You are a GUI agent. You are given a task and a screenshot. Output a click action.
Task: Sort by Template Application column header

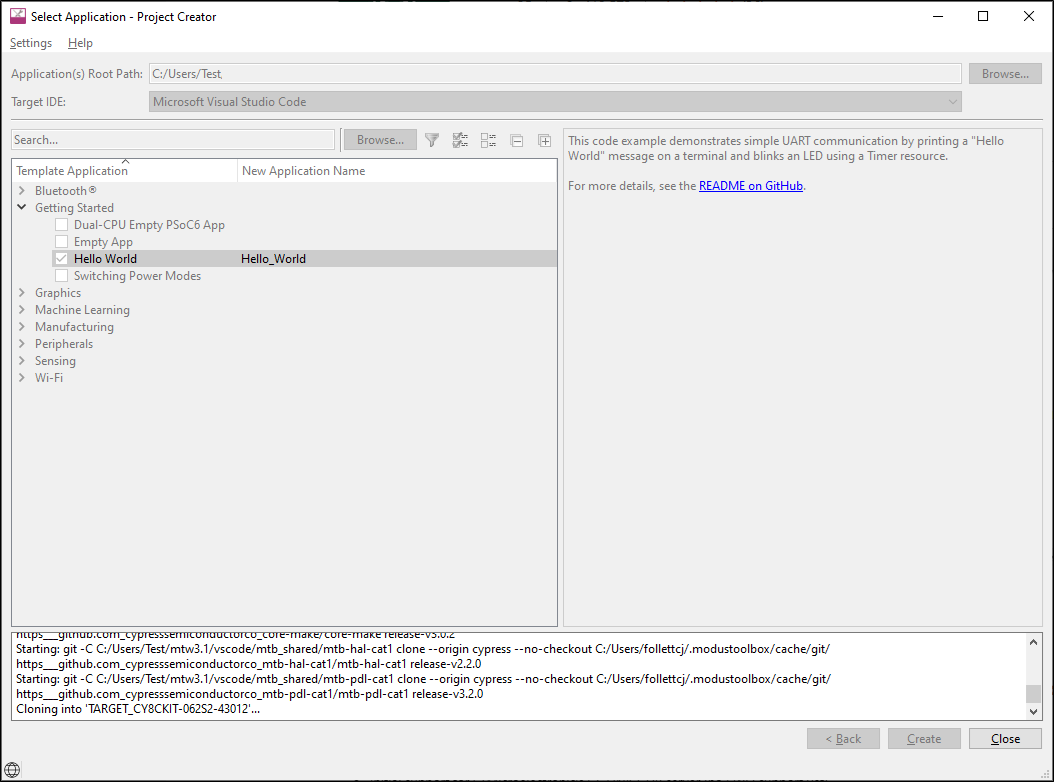[125, 171]
